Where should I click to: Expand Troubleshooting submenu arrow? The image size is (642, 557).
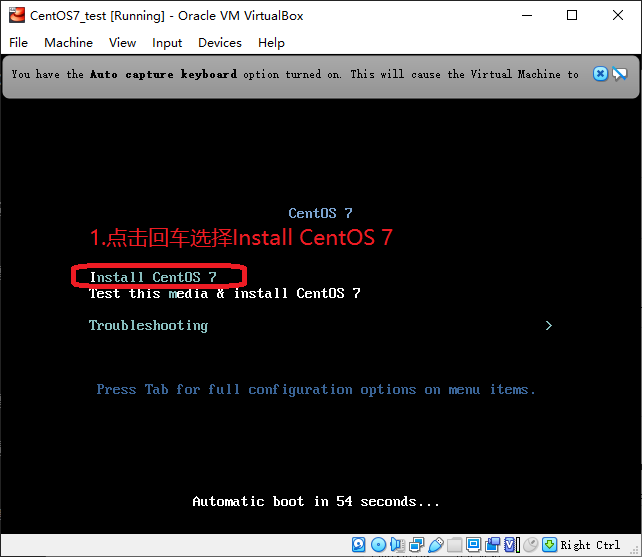pos(549,326)
